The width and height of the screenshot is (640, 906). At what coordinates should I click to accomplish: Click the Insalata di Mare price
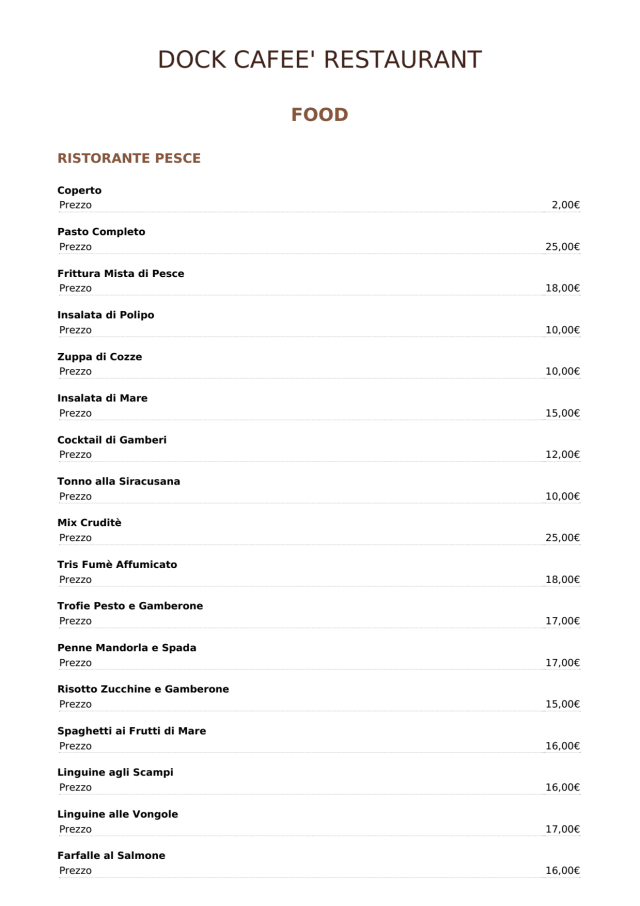(x=563, y=412)
